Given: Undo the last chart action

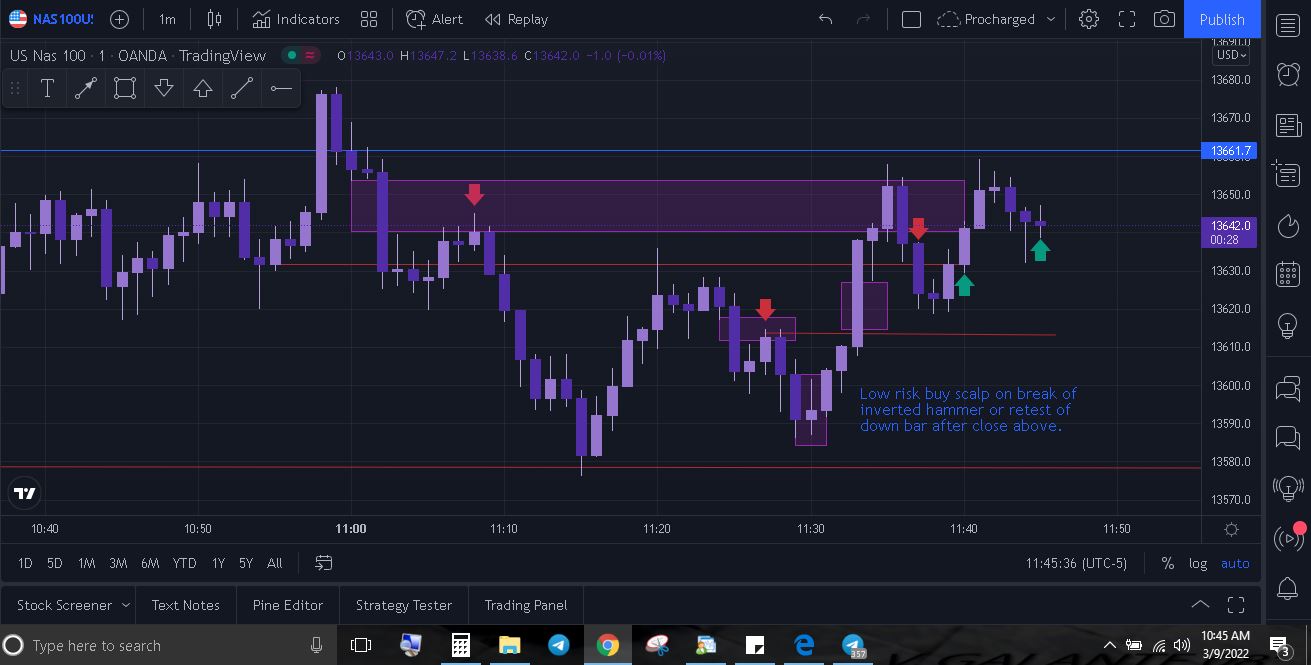Looking at the screenshot, I should (x=825, y=19).
